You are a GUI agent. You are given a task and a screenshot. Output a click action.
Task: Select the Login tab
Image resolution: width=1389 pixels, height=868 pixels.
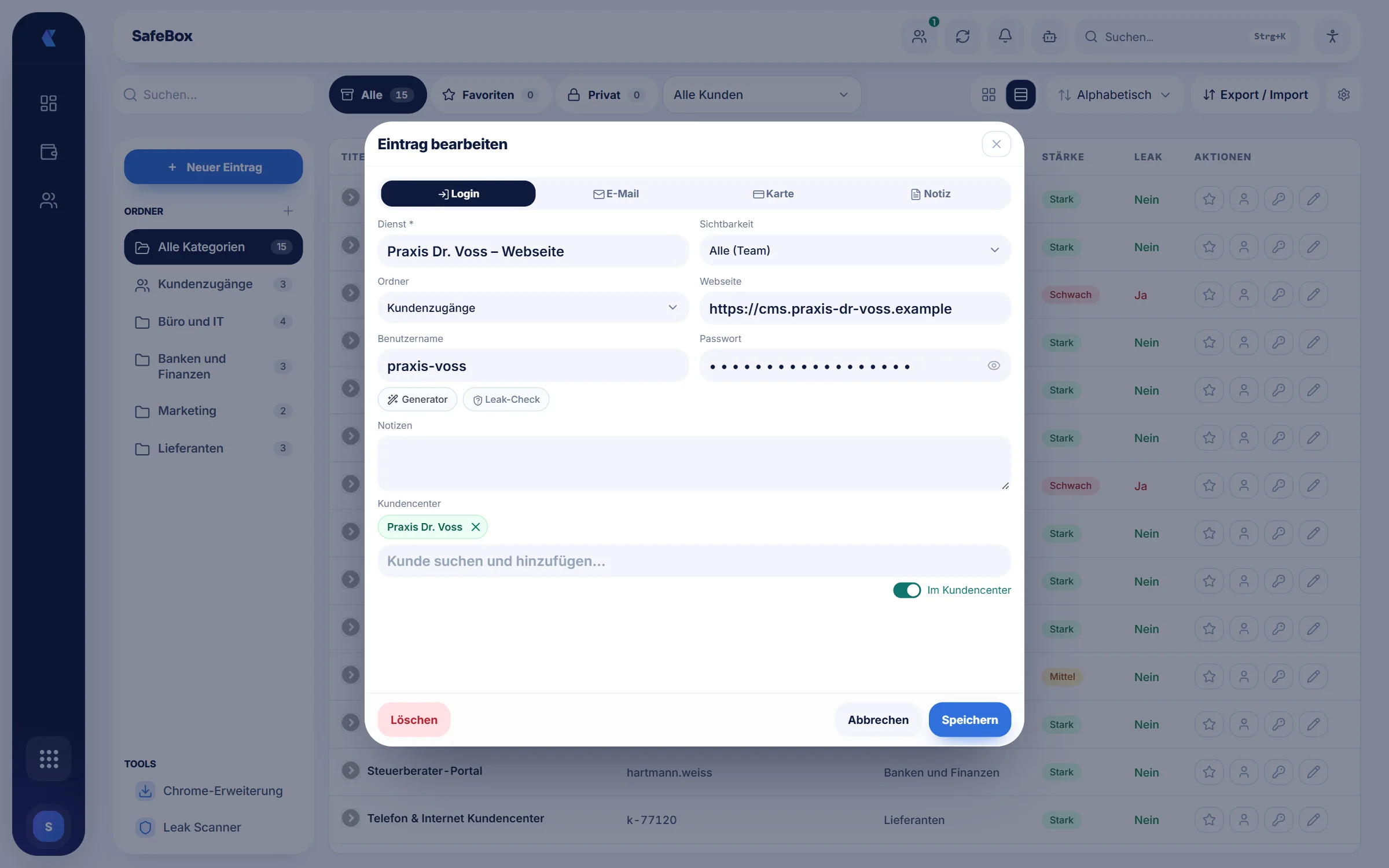pyautogui.click(x=458, y=193)
